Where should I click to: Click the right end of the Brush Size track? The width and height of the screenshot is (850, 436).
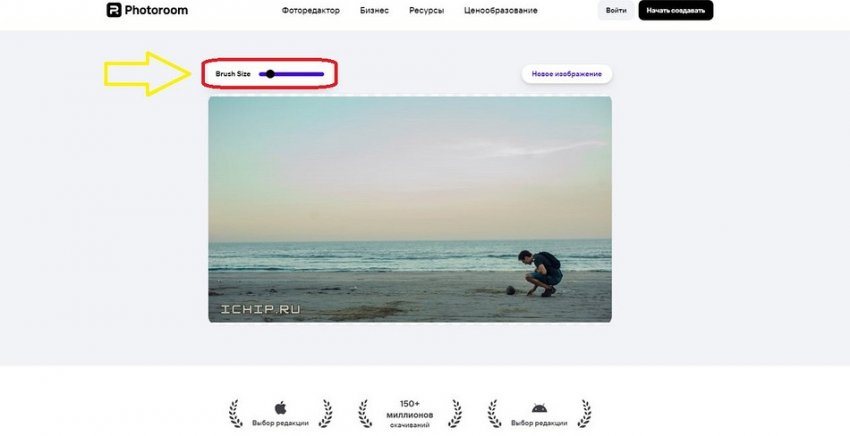pyautogui.click(x=321, y=74)
